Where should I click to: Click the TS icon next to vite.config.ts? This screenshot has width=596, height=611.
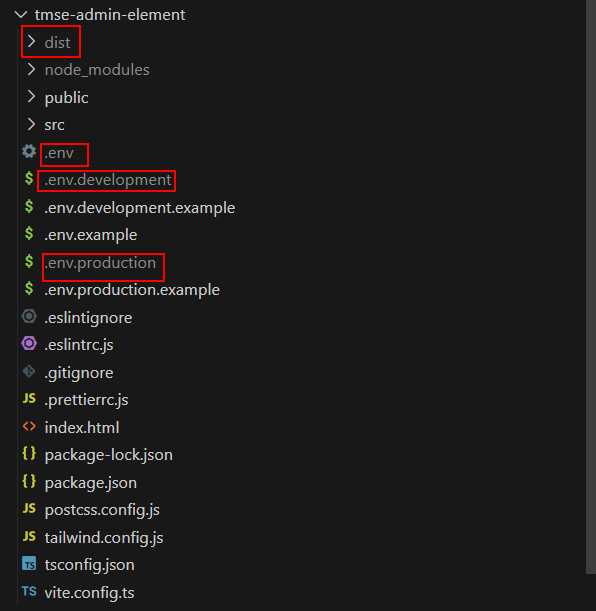click(x=29, y=592)
